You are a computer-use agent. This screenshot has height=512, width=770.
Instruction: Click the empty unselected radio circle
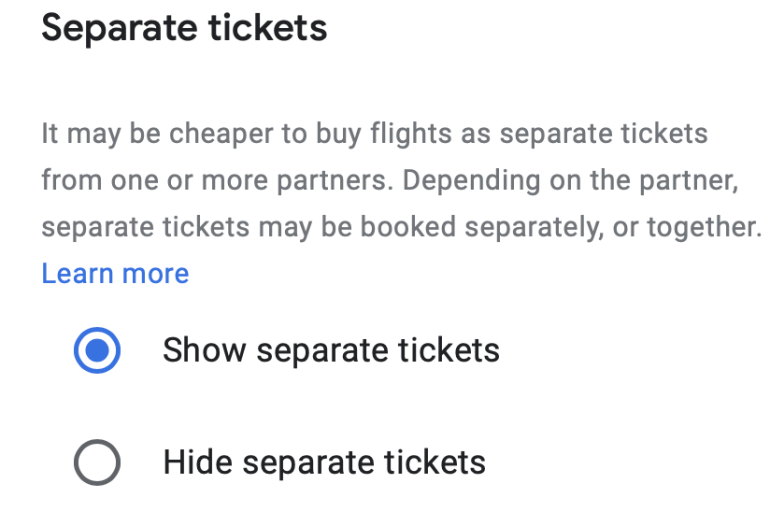point(97,463)
